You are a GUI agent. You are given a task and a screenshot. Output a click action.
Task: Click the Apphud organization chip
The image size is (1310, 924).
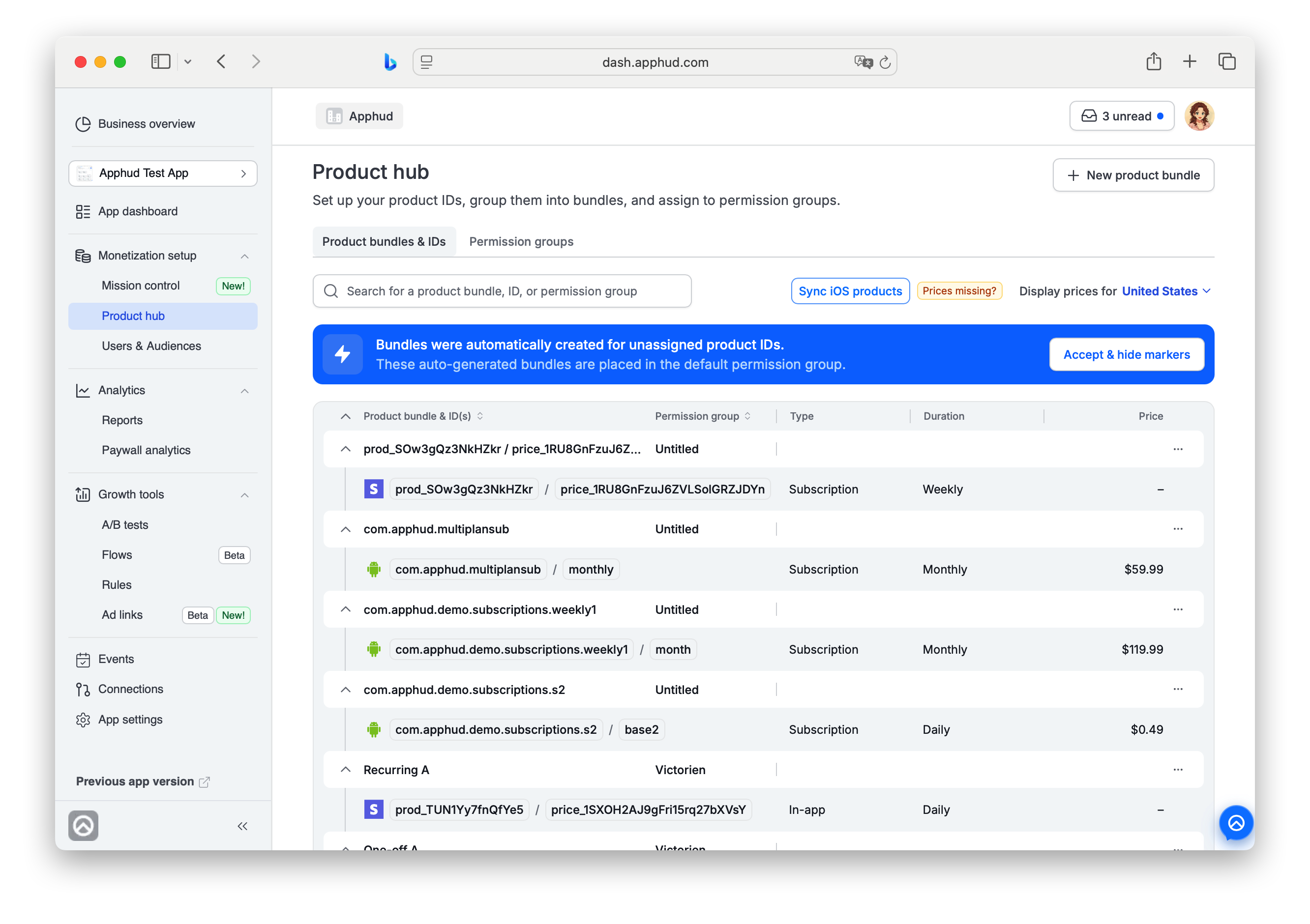click(x=359, y=116)
